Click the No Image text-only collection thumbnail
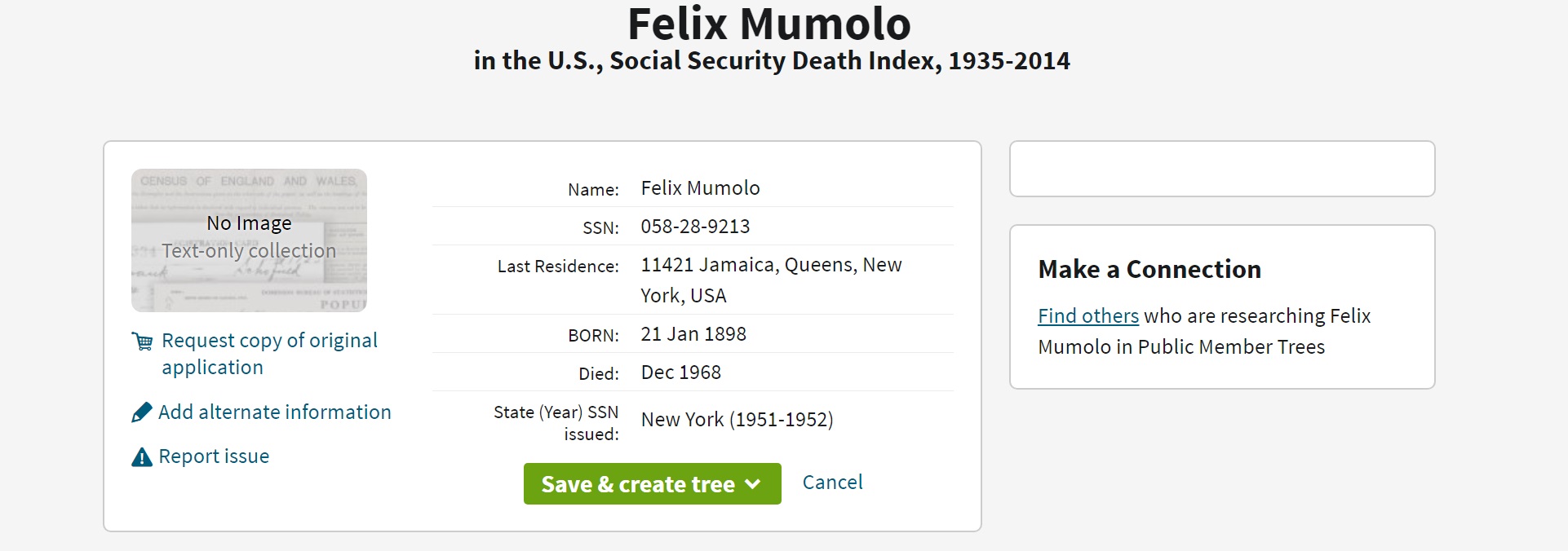The image size is (1568, 551). click(249, 240)
